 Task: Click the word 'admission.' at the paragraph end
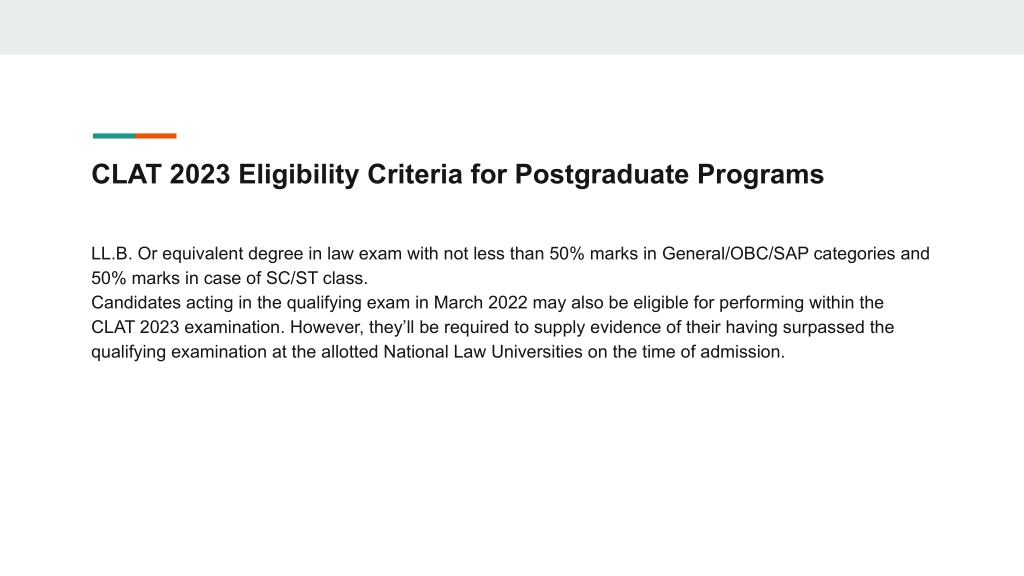[x=743, y=352]
